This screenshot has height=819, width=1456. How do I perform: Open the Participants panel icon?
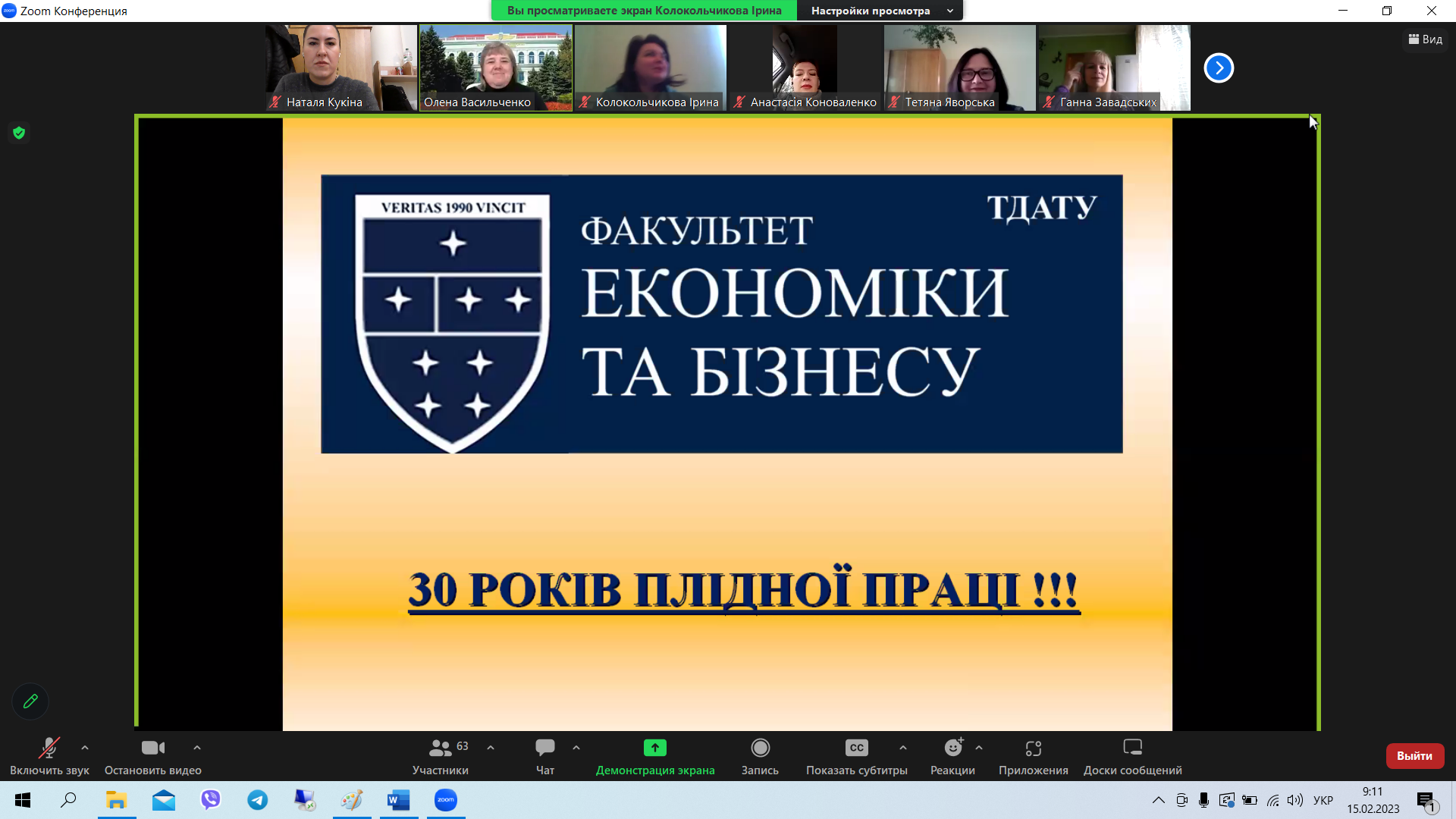click(440, 748)
